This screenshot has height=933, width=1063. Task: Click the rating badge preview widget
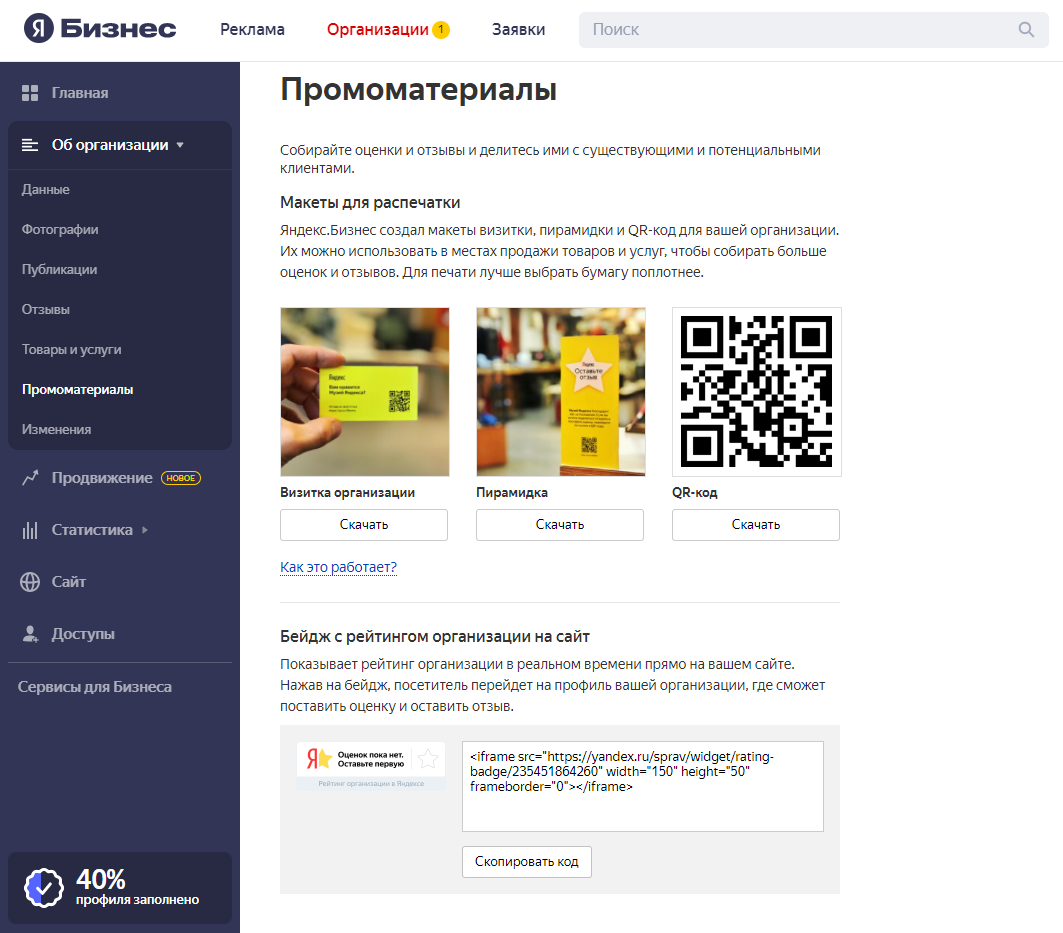(371, 766)
